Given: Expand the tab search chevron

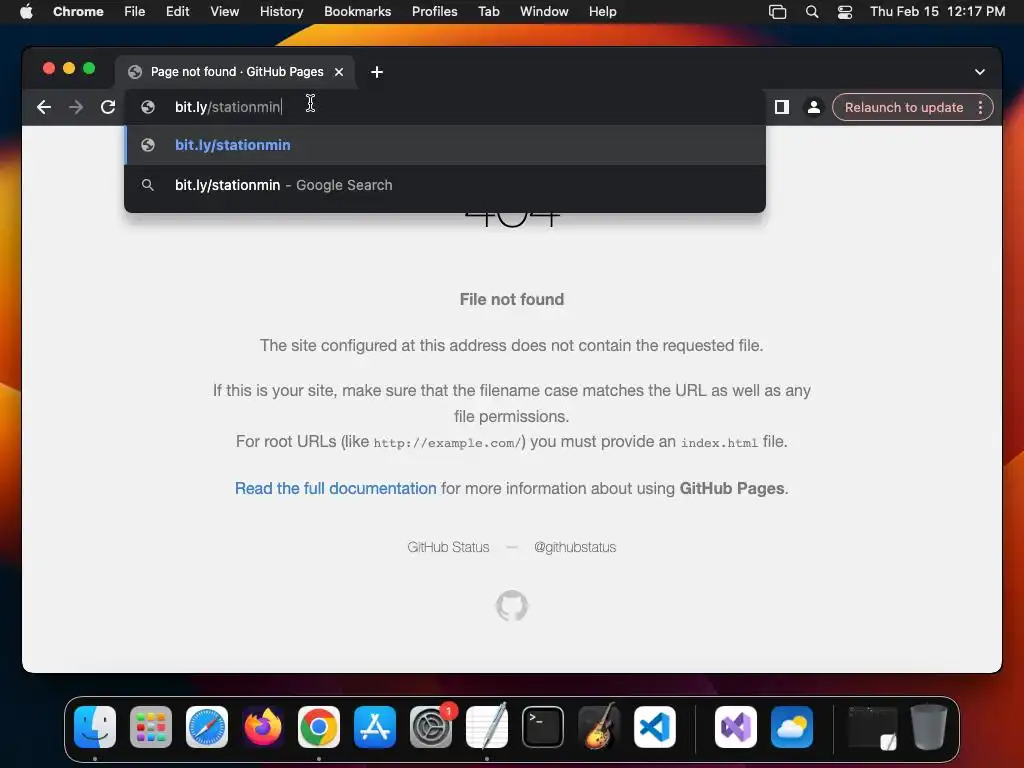Looking at the screenshot, I should pos(980,72).
